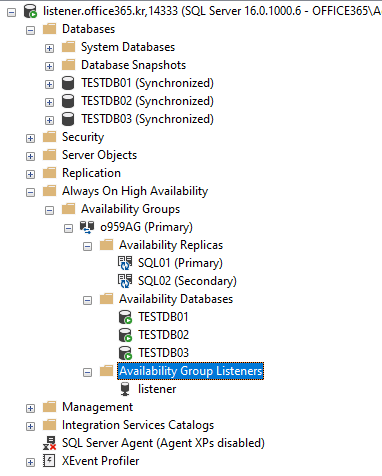The image size is (382, 476).
Task: Expand the XEvent Profiler node
Action: (30, 463)
